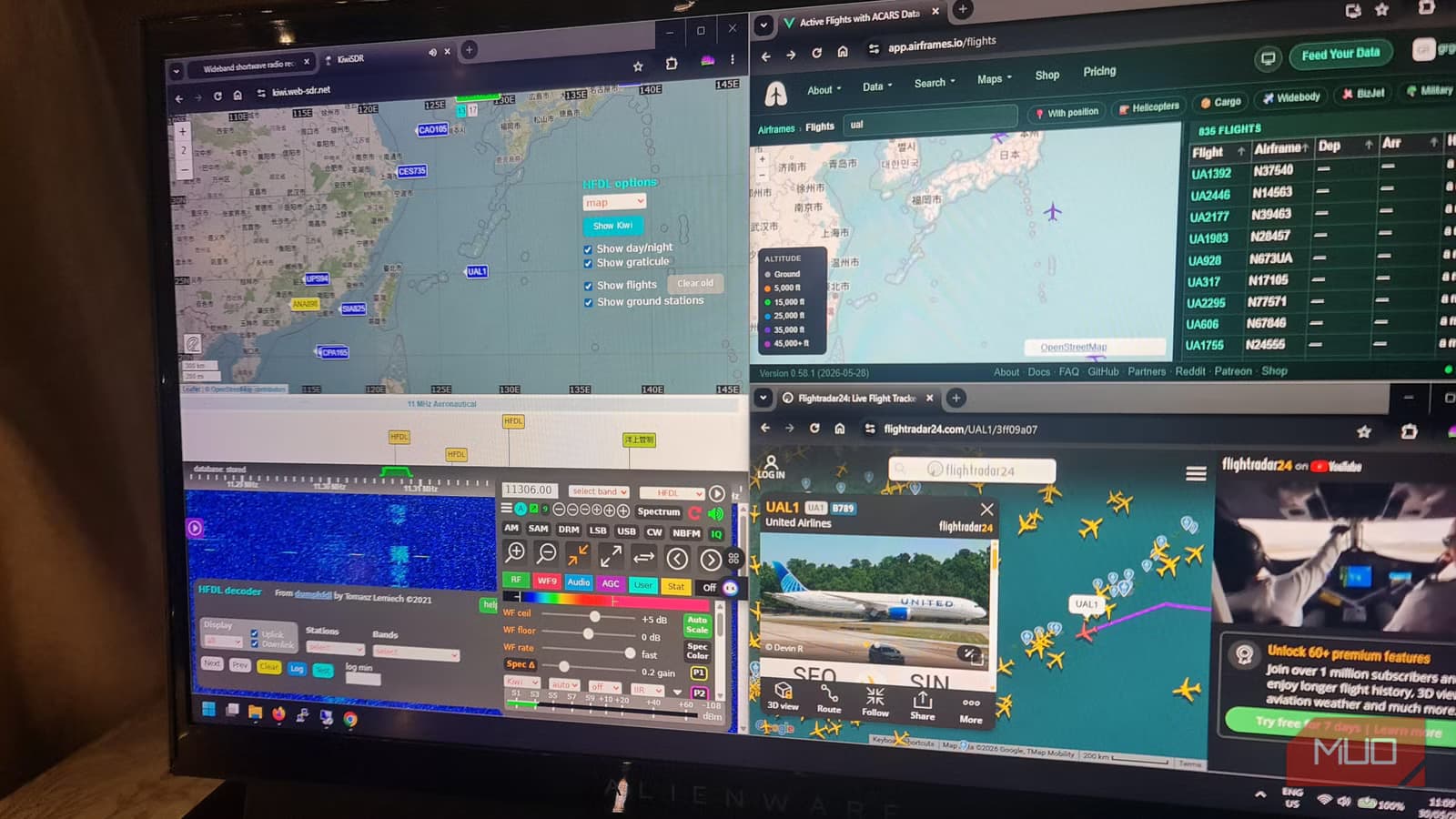Toggle Show flights checkbox
This screenshot has width=1456, height=819.
[588, 287]
